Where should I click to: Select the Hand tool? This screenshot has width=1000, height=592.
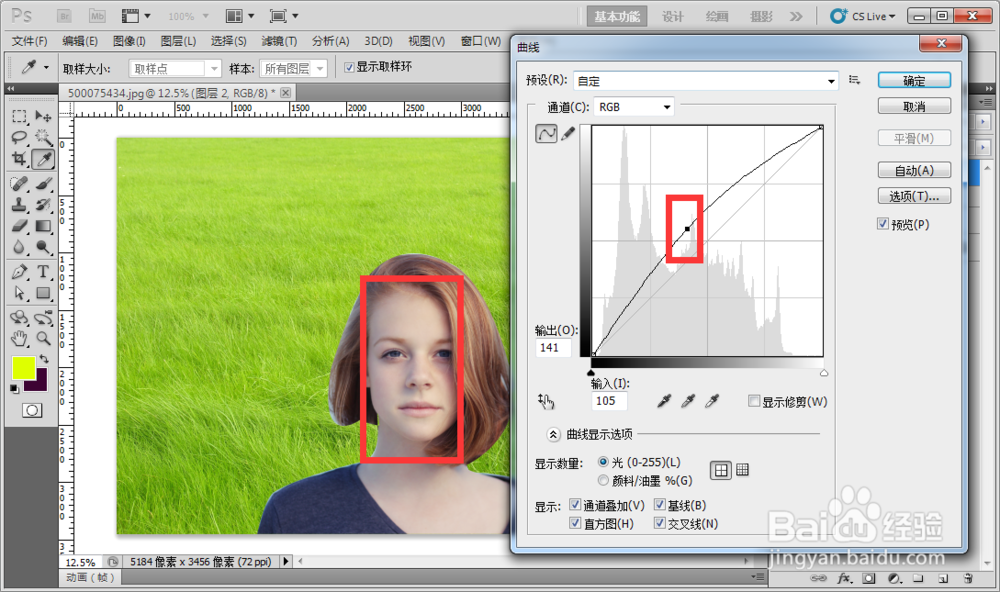coord(19,338)
